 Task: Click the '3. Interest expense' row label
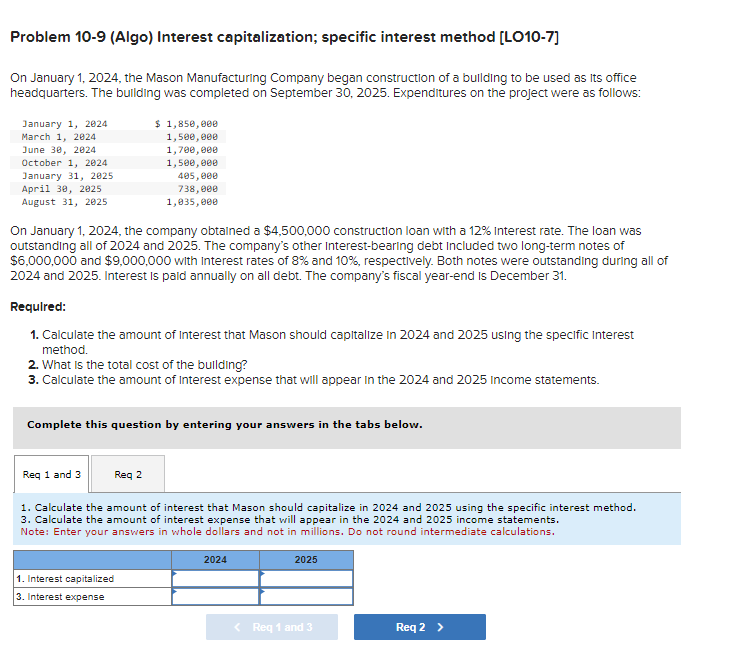pyautogui.click(x=60, y=597)
